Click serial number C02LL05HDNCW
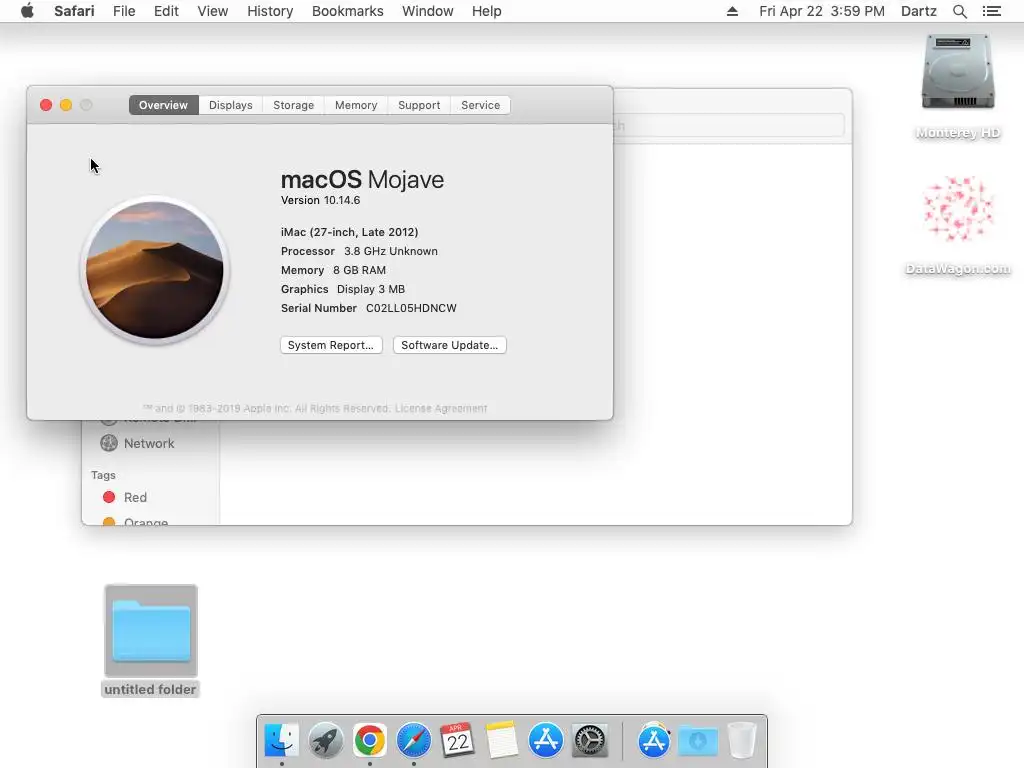Screen dimensions: 1024x768 411,308
